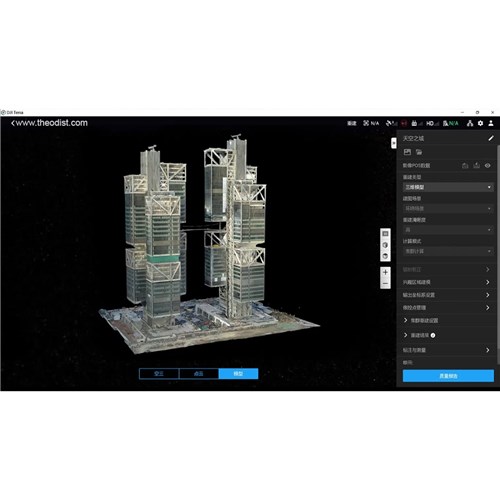Expand the 兴趣区域建模 row
Screen dimensions: 500x500
[447, 282]
